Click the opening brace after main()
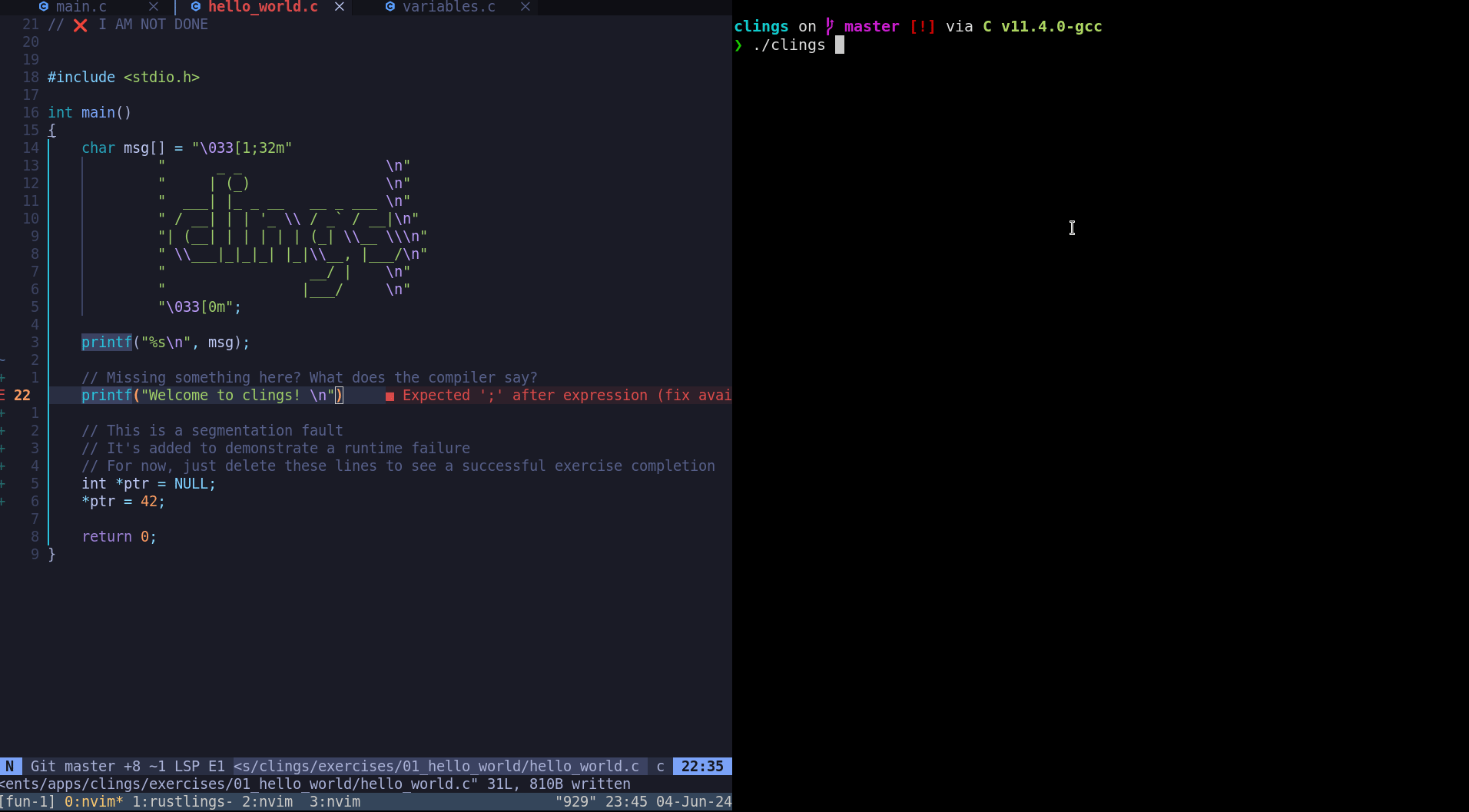 click(x=51, y=131)
